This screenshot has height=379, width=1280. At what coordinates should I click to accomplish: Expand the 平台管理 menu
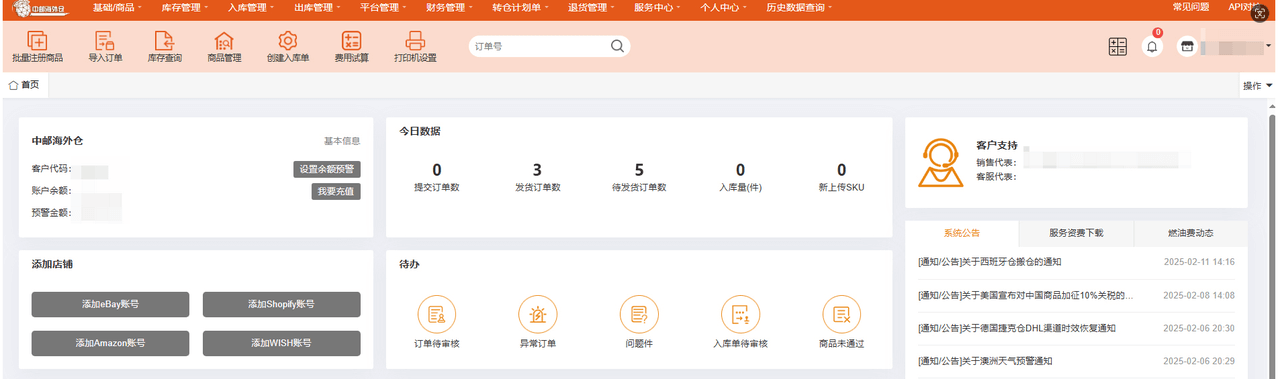tap(384, 7)
